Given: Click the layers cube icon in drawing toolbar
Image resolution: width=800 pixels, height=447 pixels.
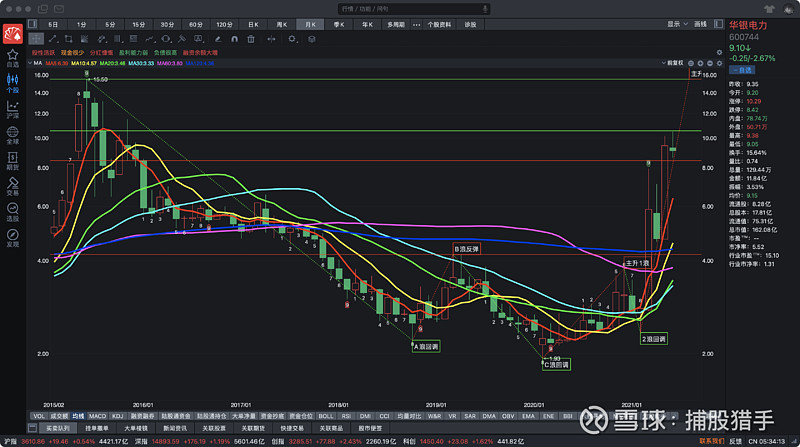Looking at the screenshot, I should click(312, 39).
